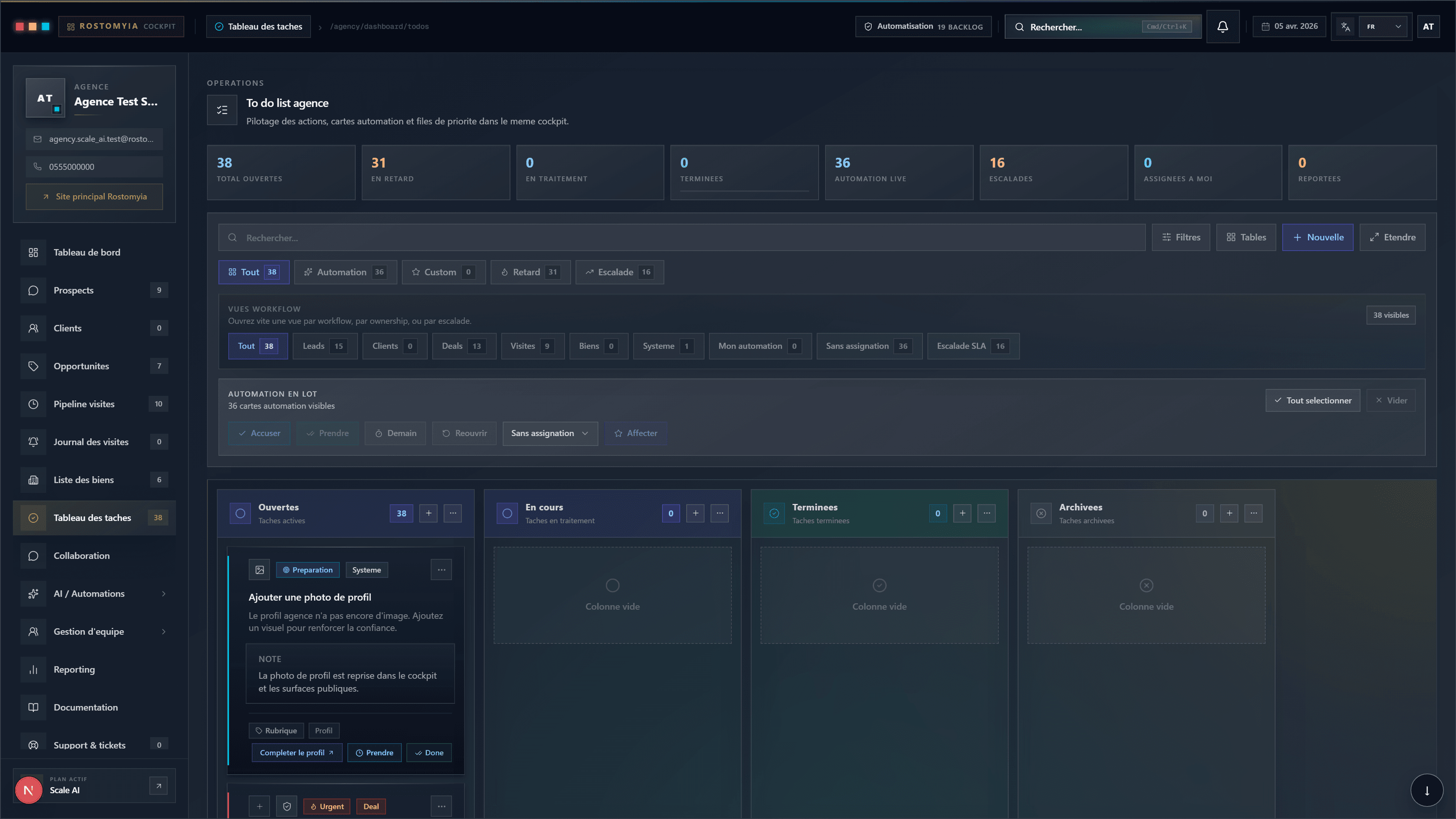Toggle the Escalade filter chip
1456x819 pixels.
click(619, 272)
